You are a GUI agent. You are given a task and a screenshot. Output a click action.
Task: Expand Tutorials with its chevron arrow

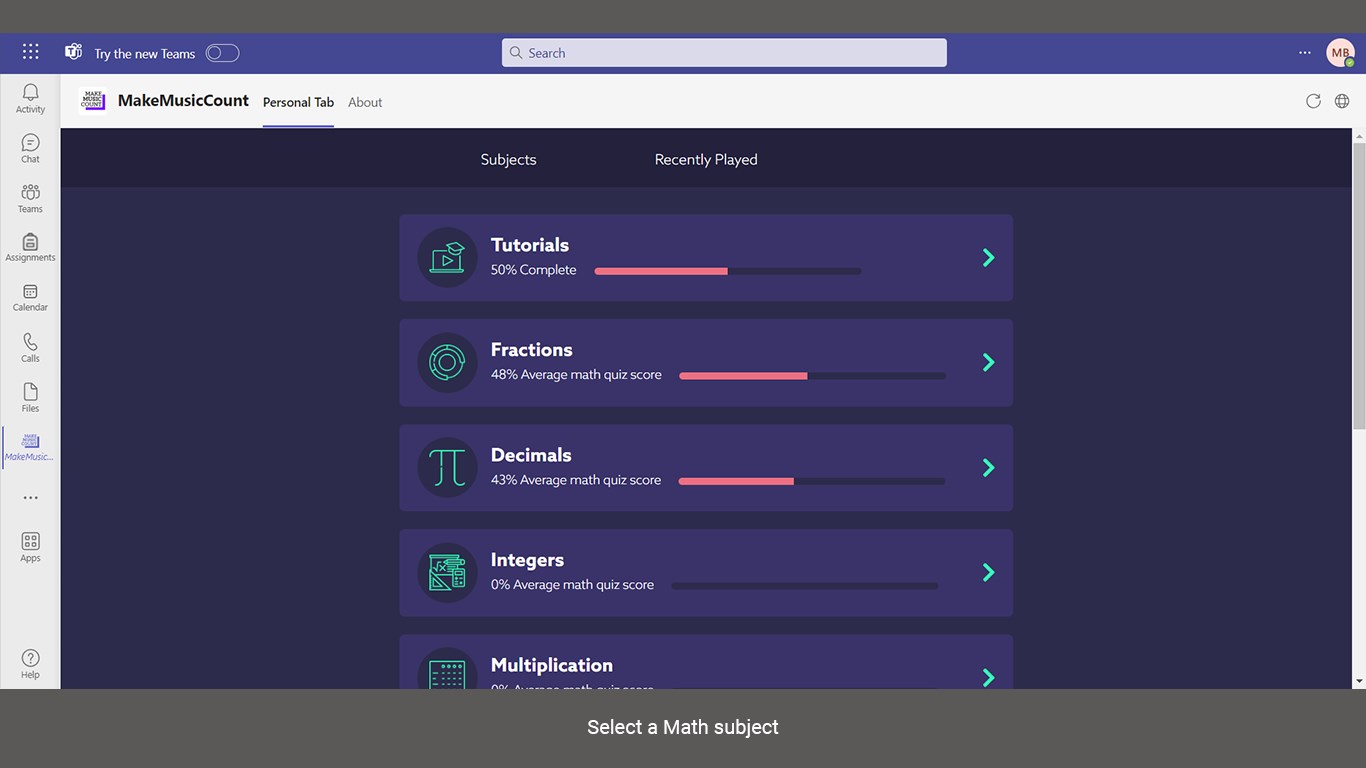[x=988, y=257]
